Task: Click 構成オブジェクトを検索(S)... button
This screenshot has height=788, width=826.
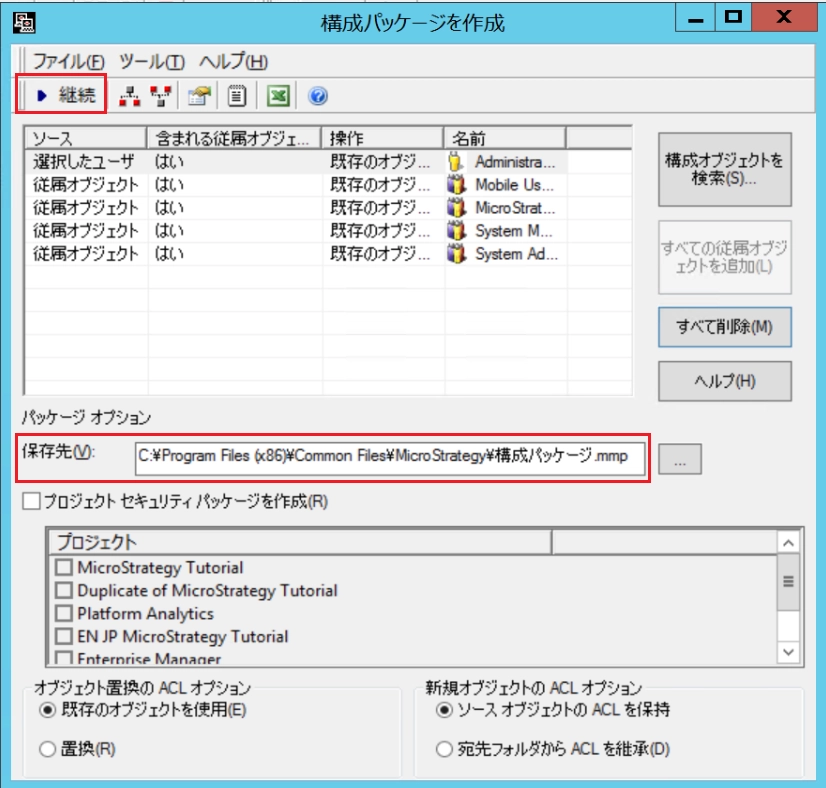Action: pyautogui.click(x=724, y=169)
